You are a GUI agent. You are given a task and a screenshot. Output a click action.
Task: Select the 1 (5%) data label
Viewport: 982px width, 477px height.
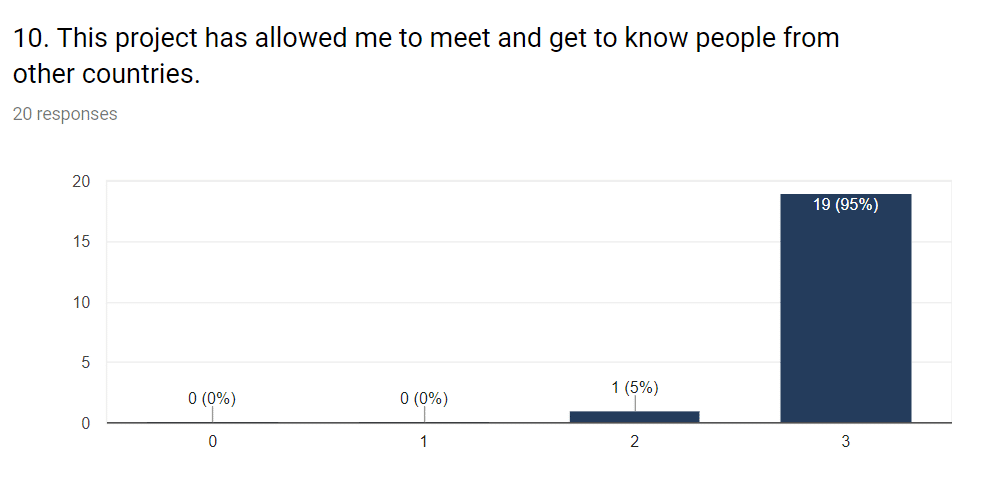[x=635, y=388]
